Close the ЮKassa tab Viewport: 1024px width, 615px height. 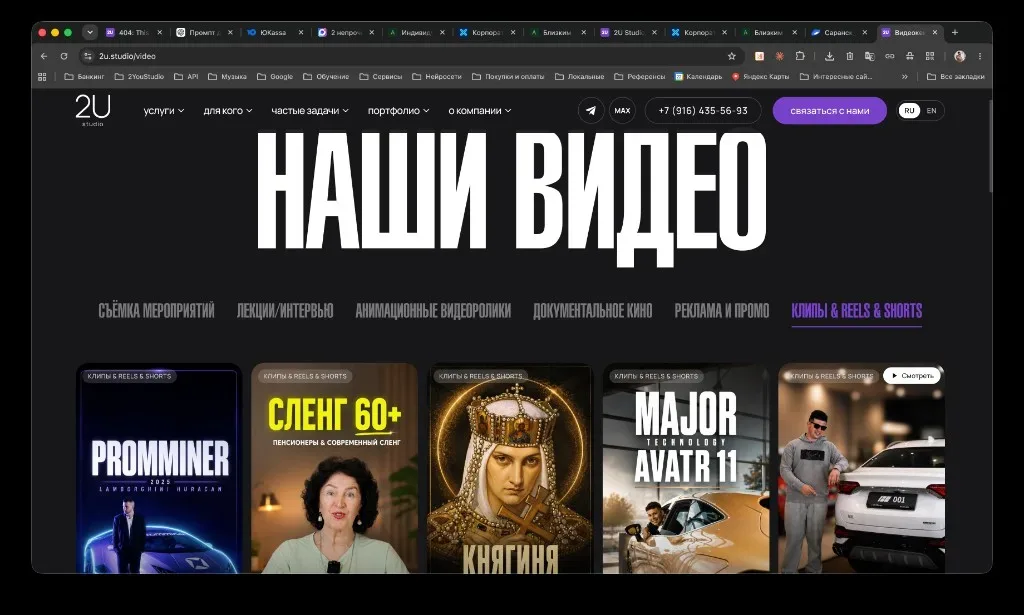click(301, 32)
